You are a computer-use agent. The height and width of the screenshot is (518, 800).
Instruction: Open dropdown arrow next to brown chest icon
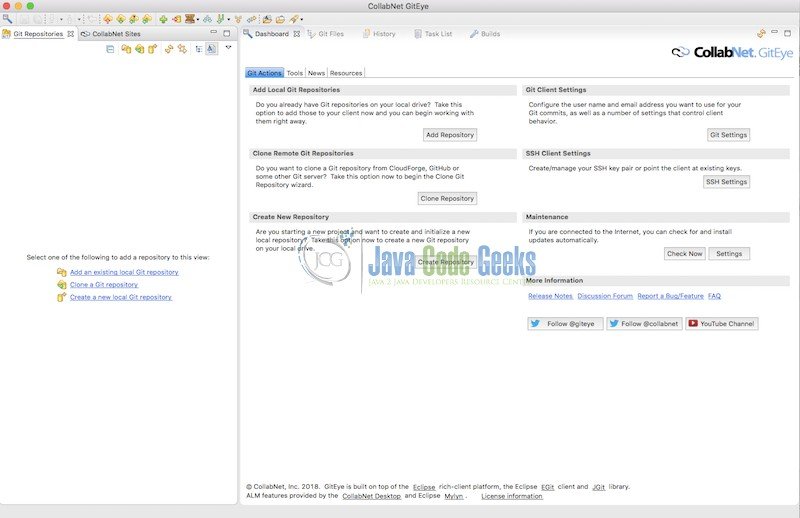point(198,19)
